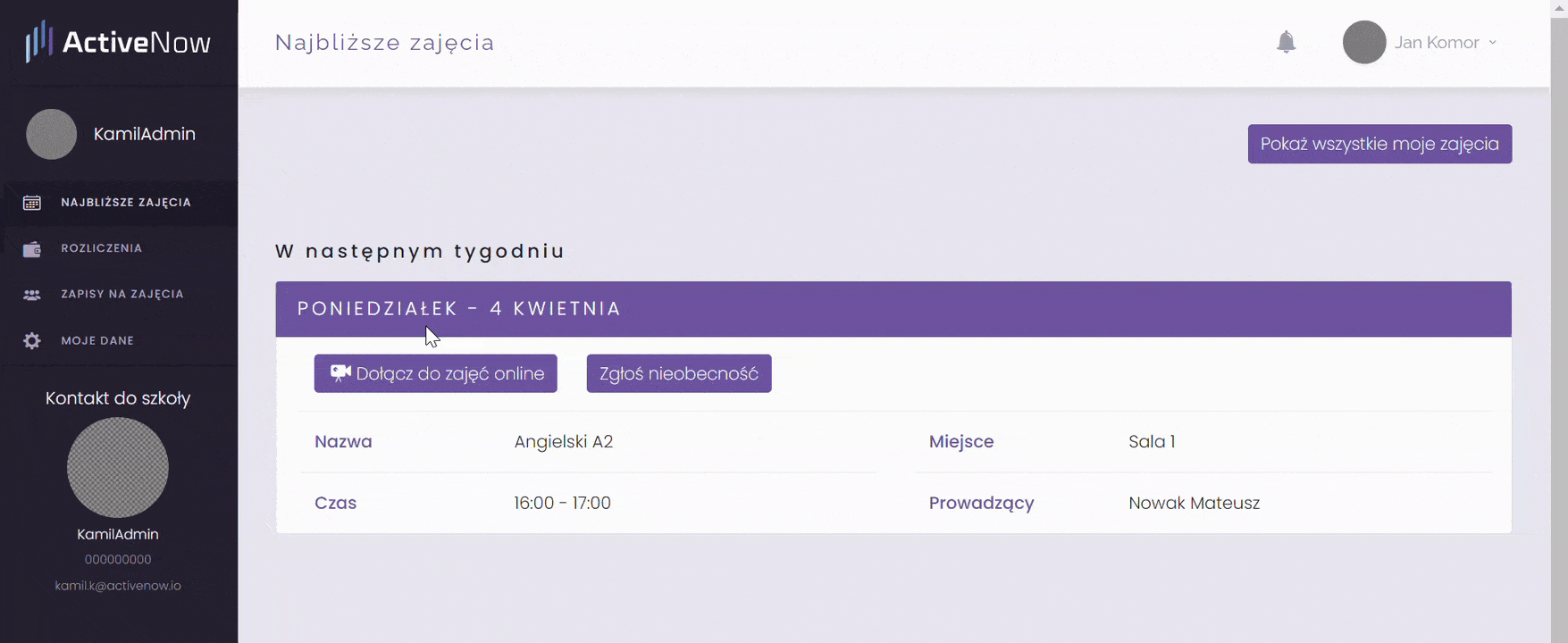This screenshot has width=1568, height=643.
Task: Click the kamil.k@activenow.io email link
Action: [118, 586]
